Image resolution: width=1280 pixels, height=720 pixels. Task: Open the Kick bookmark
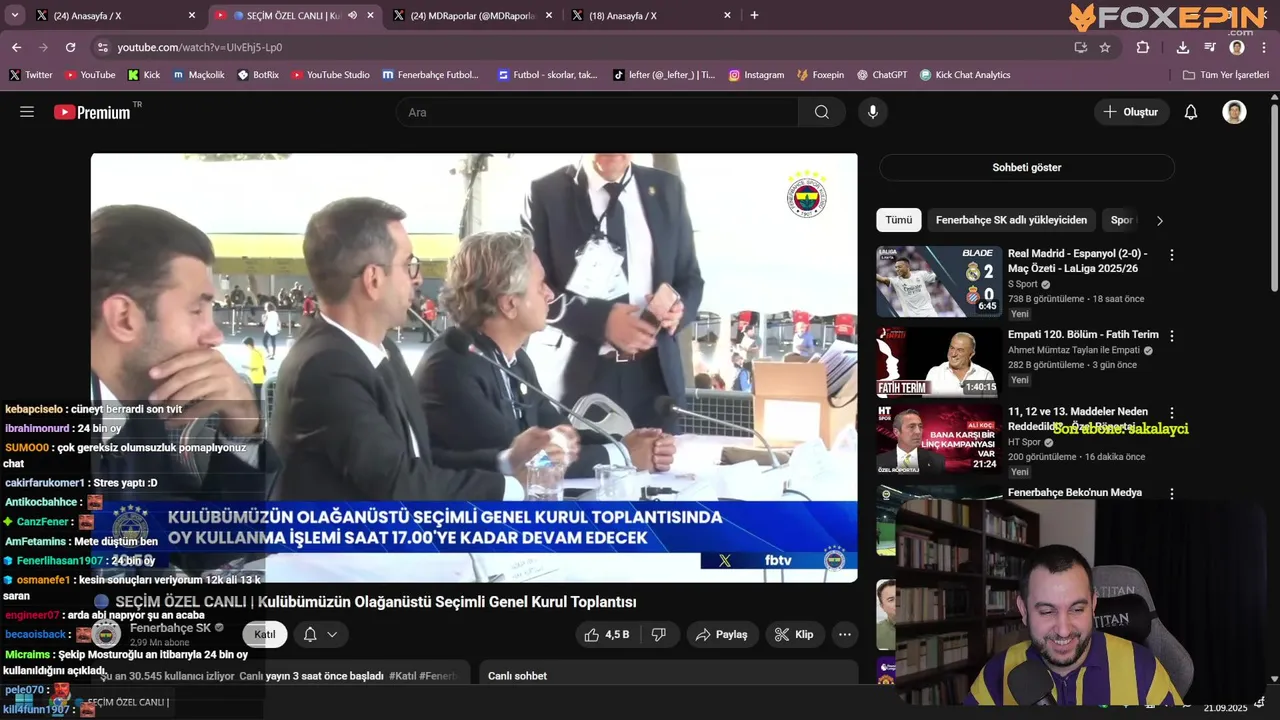click(x=142, y=75)
